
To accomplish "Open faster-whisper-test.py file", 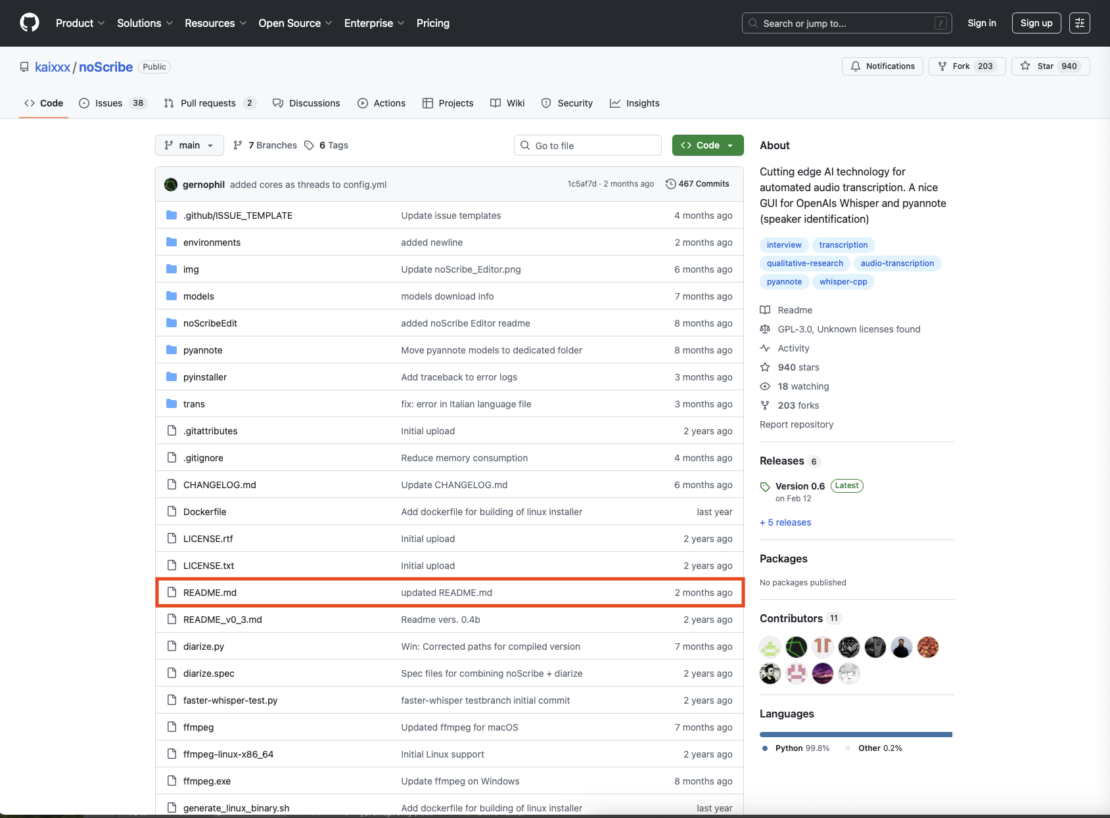I will tap(230, 700).
